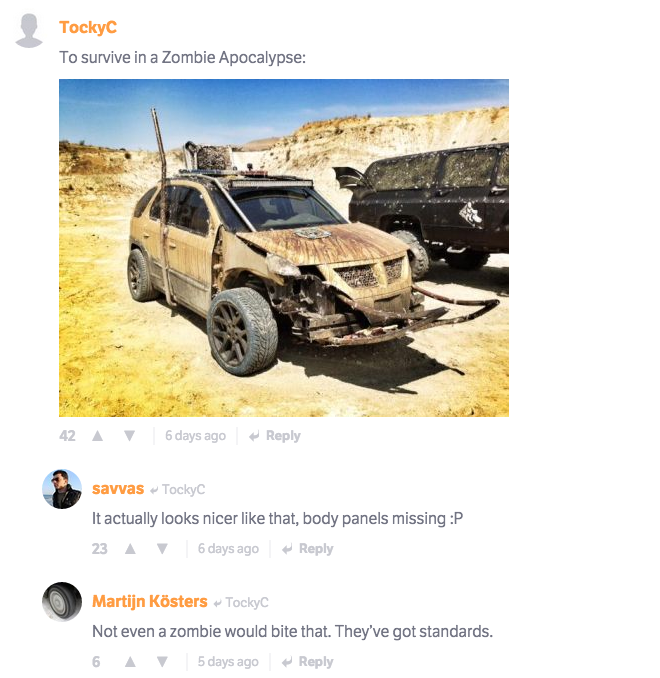This screenshot has height=678, width=660.
Task: Reply to savvas's comment
Action: 308,549
